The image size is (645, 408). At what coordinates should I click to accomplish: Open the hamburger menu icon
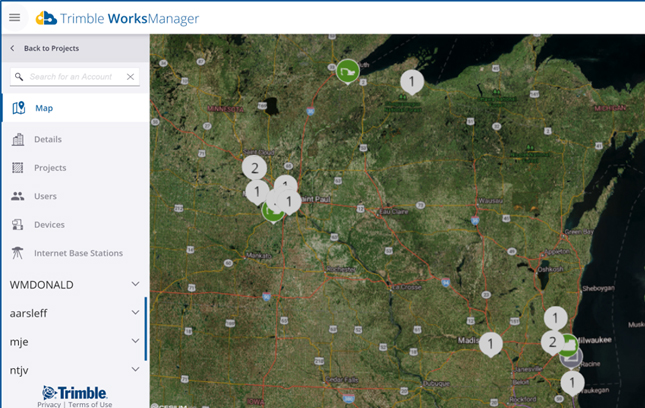[14, 18]
